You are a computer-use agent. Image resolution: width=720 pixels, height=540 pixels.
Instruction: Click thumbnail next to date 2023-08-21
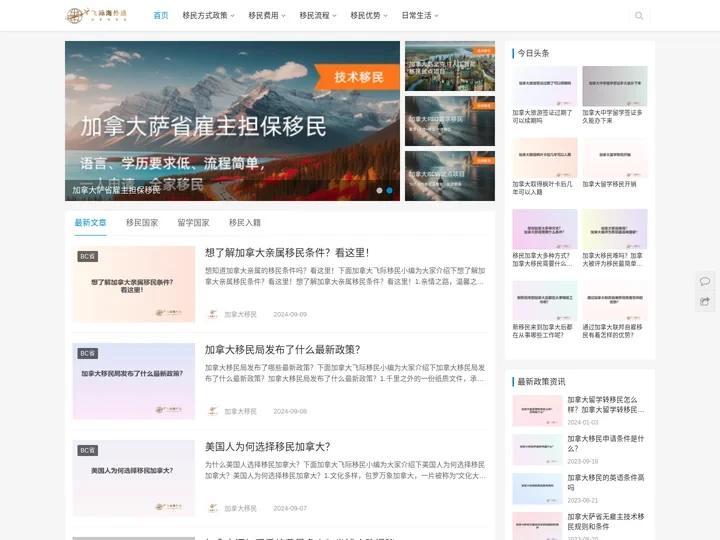pos(537,489)
